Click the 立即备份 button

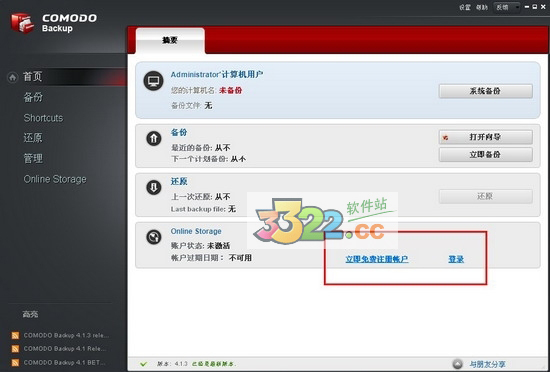[485, 155]
